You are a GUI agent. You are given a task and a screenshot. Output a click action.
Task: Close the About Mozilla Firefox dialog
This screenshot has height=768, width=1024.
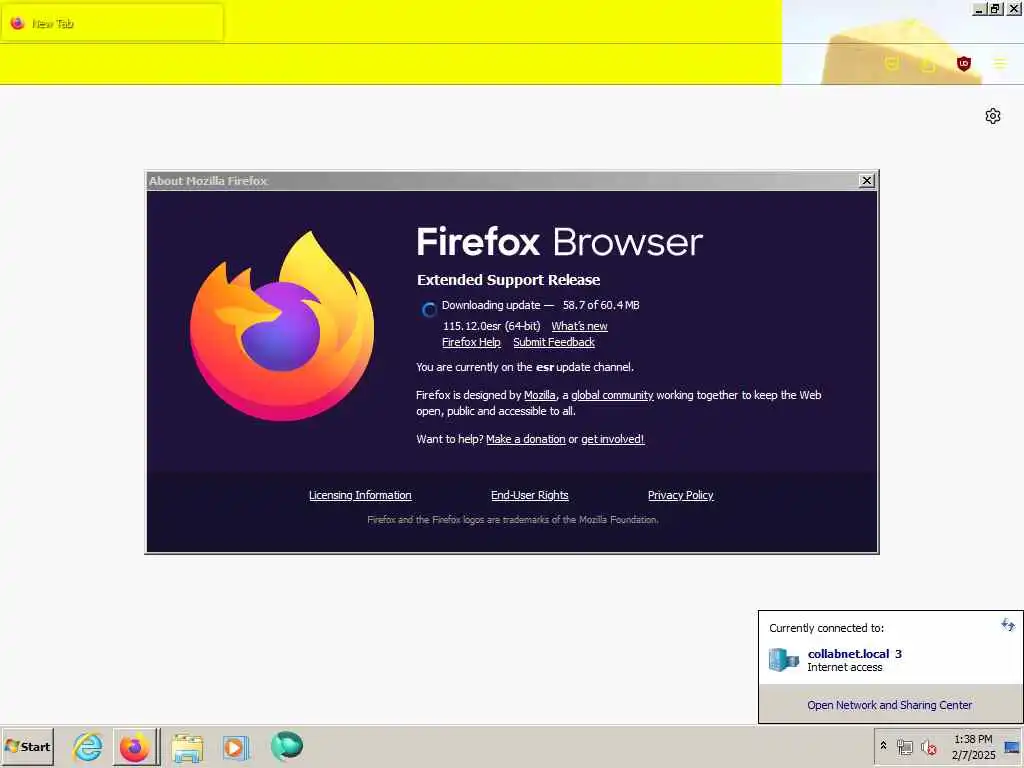867,181
